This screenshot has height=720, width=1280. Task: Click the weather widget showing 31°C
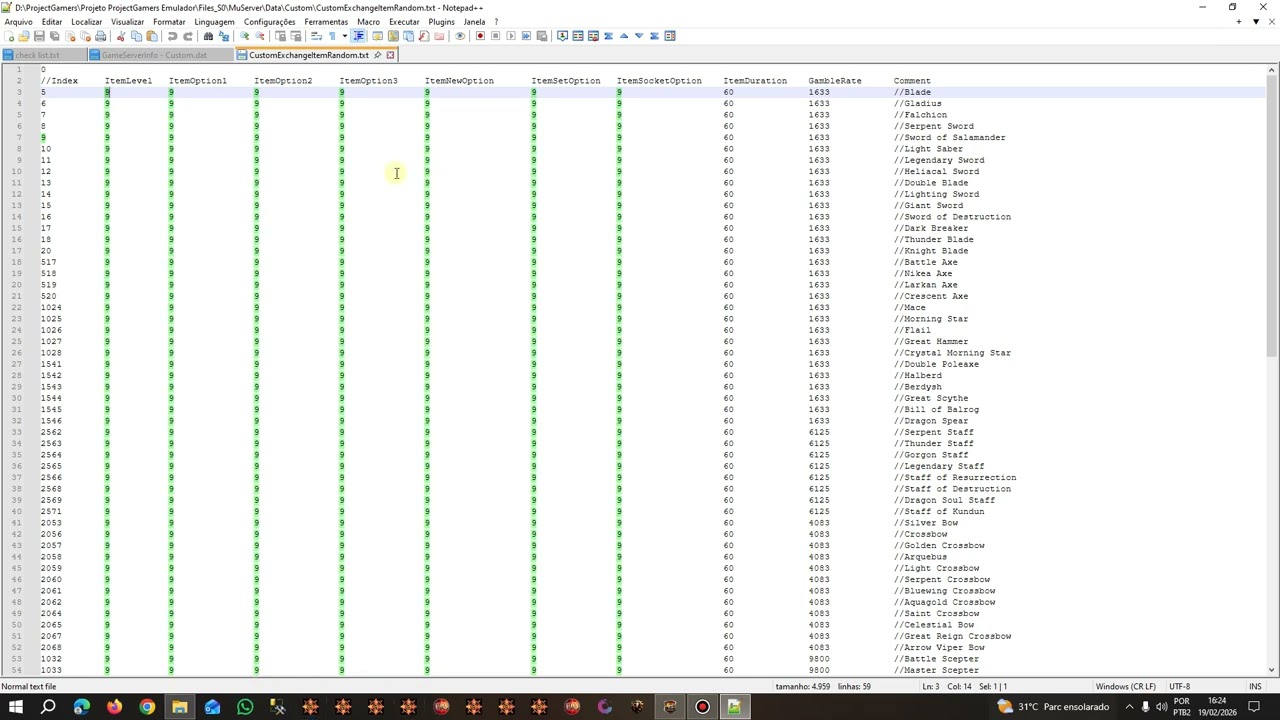pos(1052,708)
